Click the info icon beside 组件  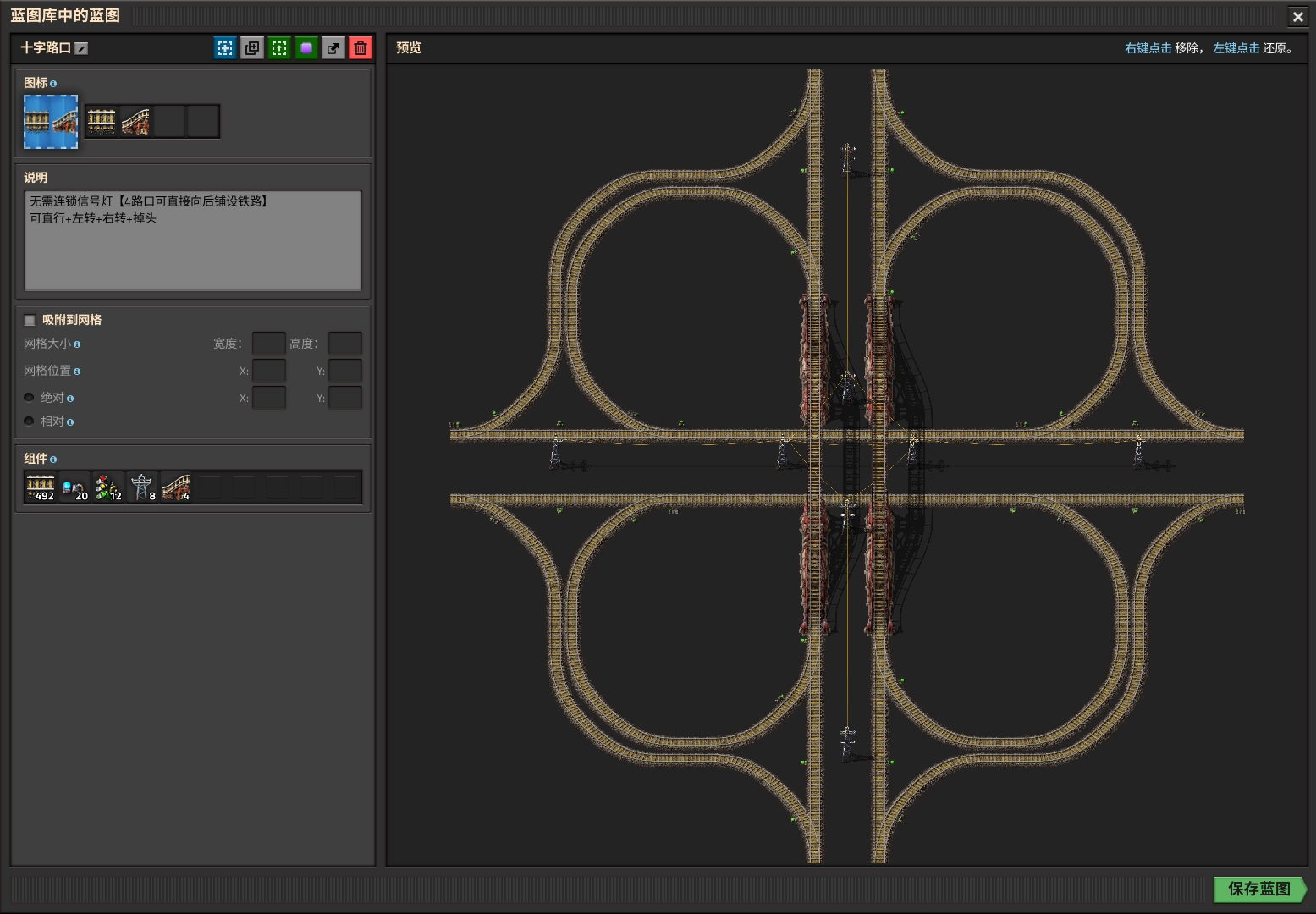click(x=53, y=460)
